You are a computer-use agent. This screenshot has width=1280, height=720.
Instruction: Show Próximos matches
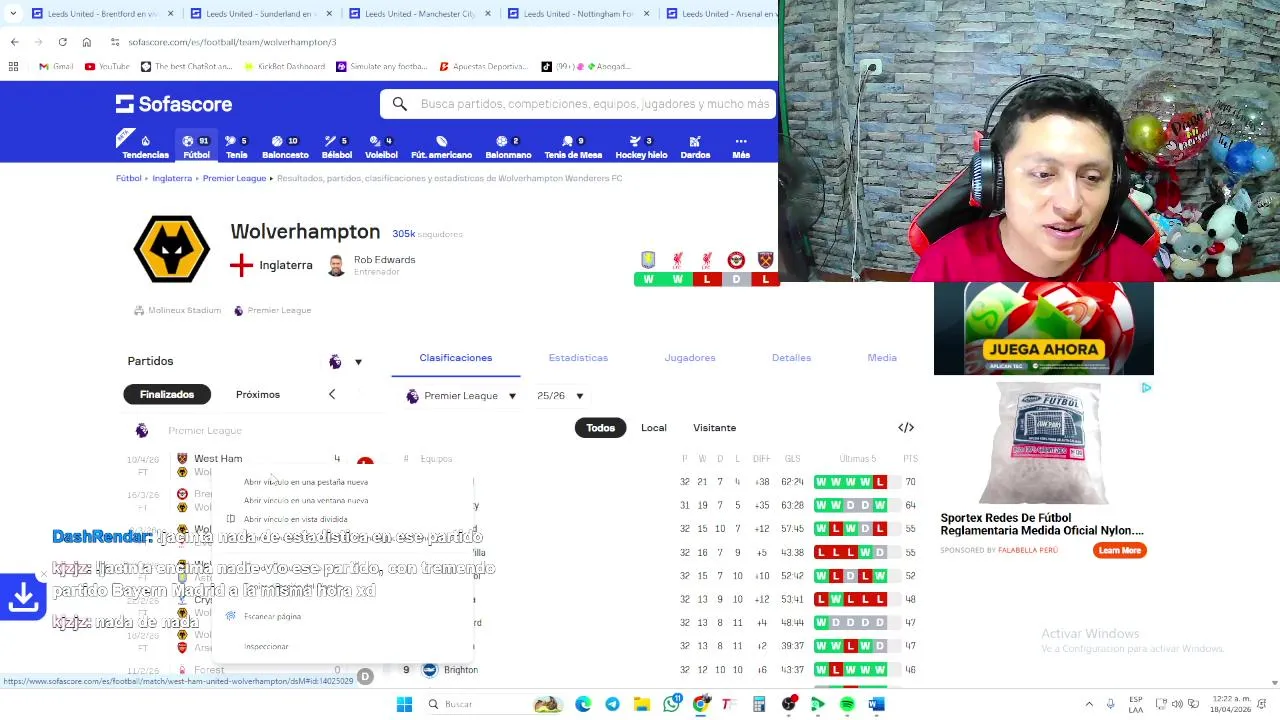coord(258,394)
